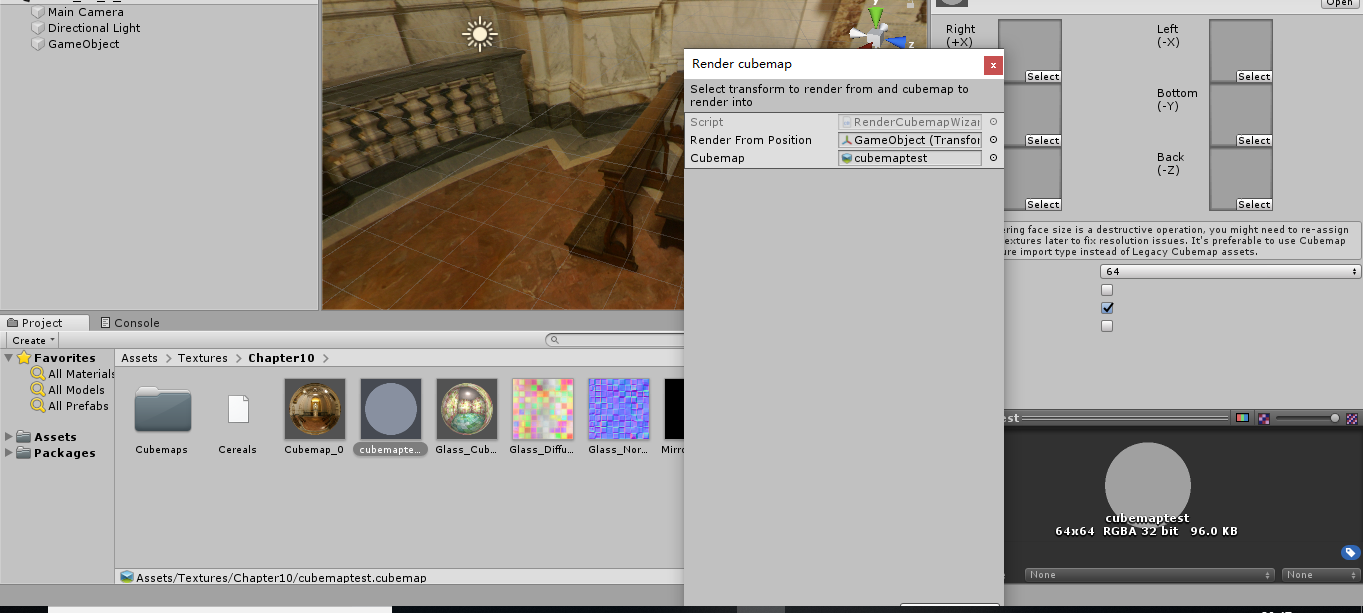
Task: Open the 64 face size dropdown
Action: (x=1229, y=270)
